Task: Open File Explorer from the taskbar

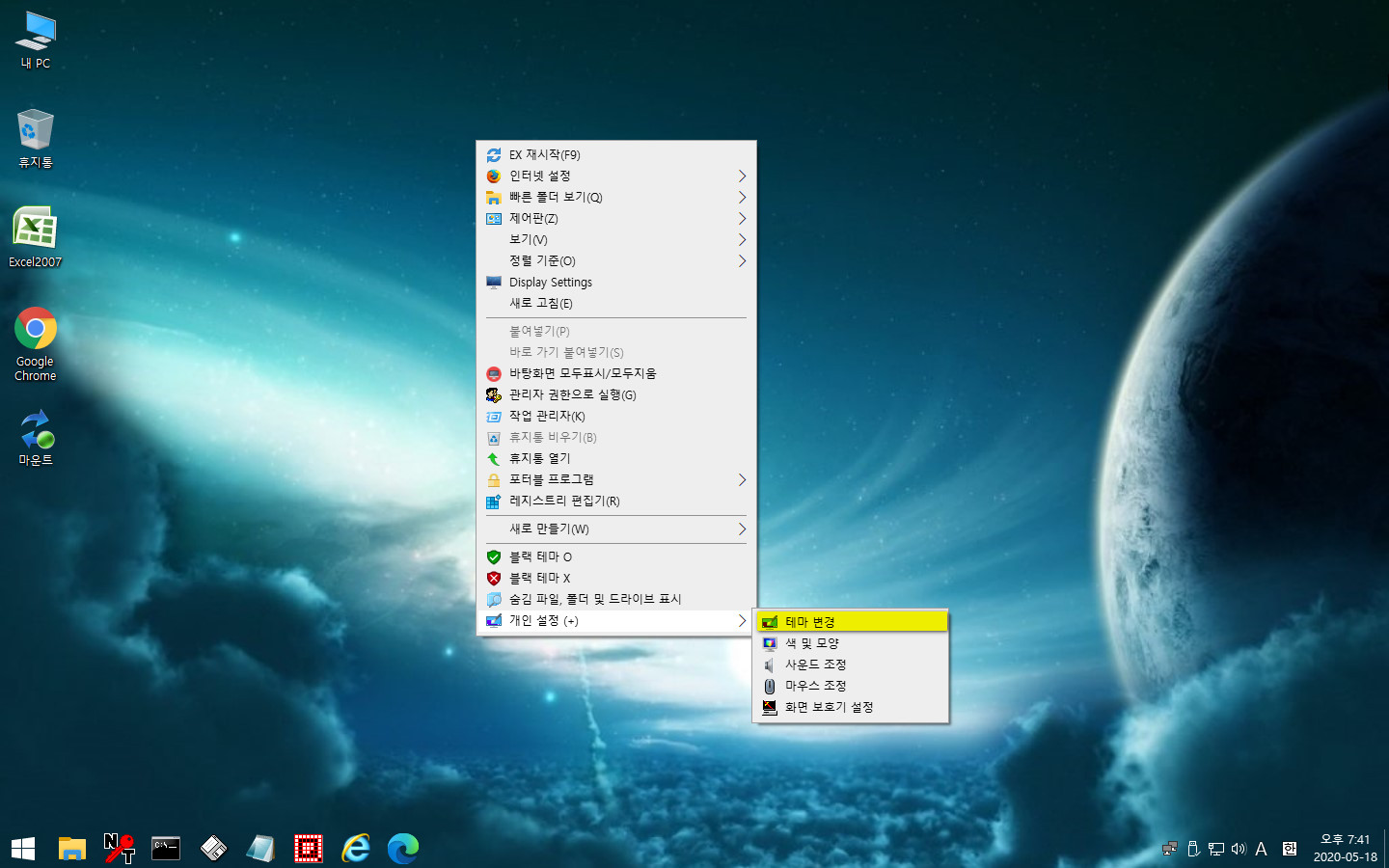Action: pyautogui.click(x=72, y=848)
